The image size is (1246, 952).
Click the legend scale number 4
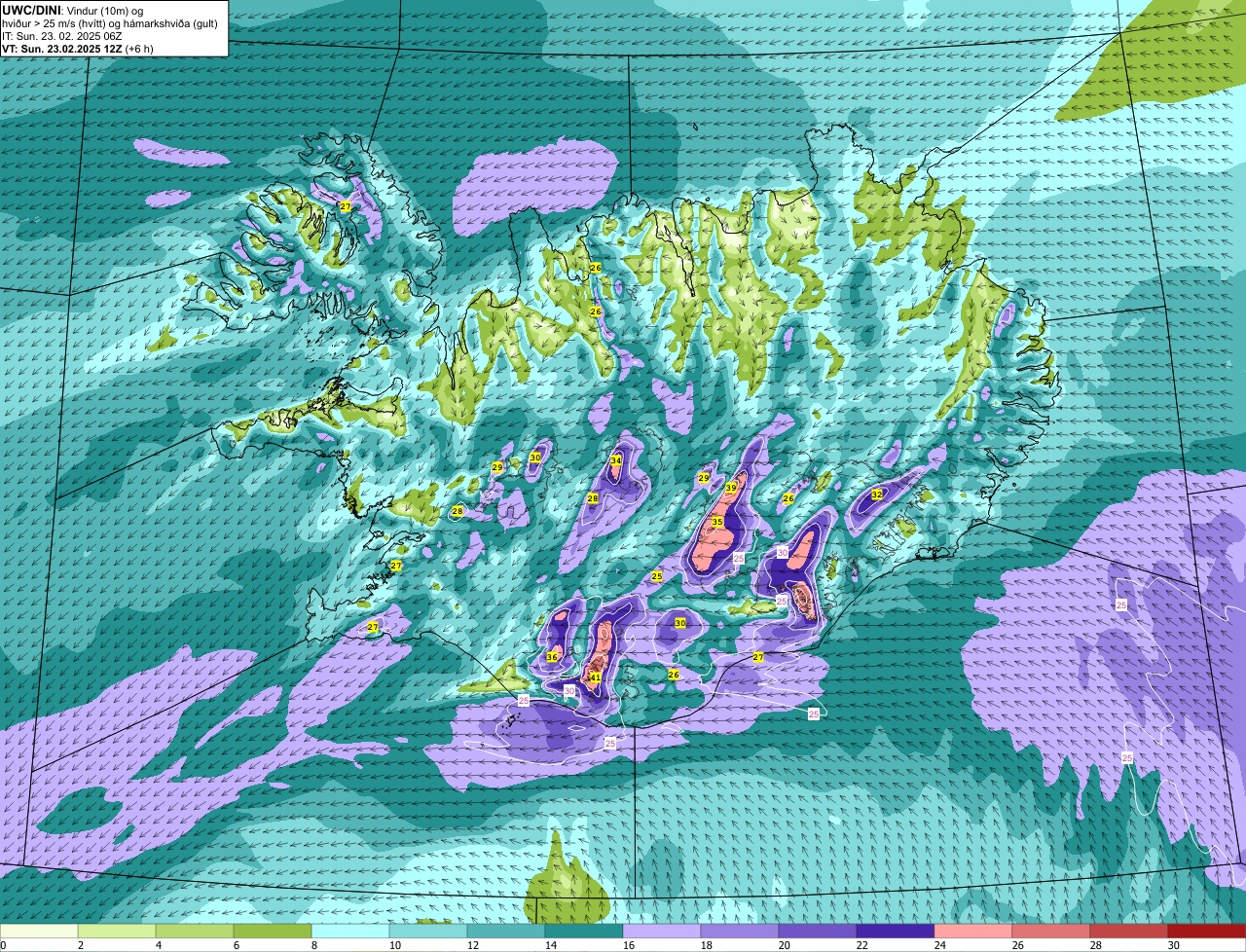[160, 945]
